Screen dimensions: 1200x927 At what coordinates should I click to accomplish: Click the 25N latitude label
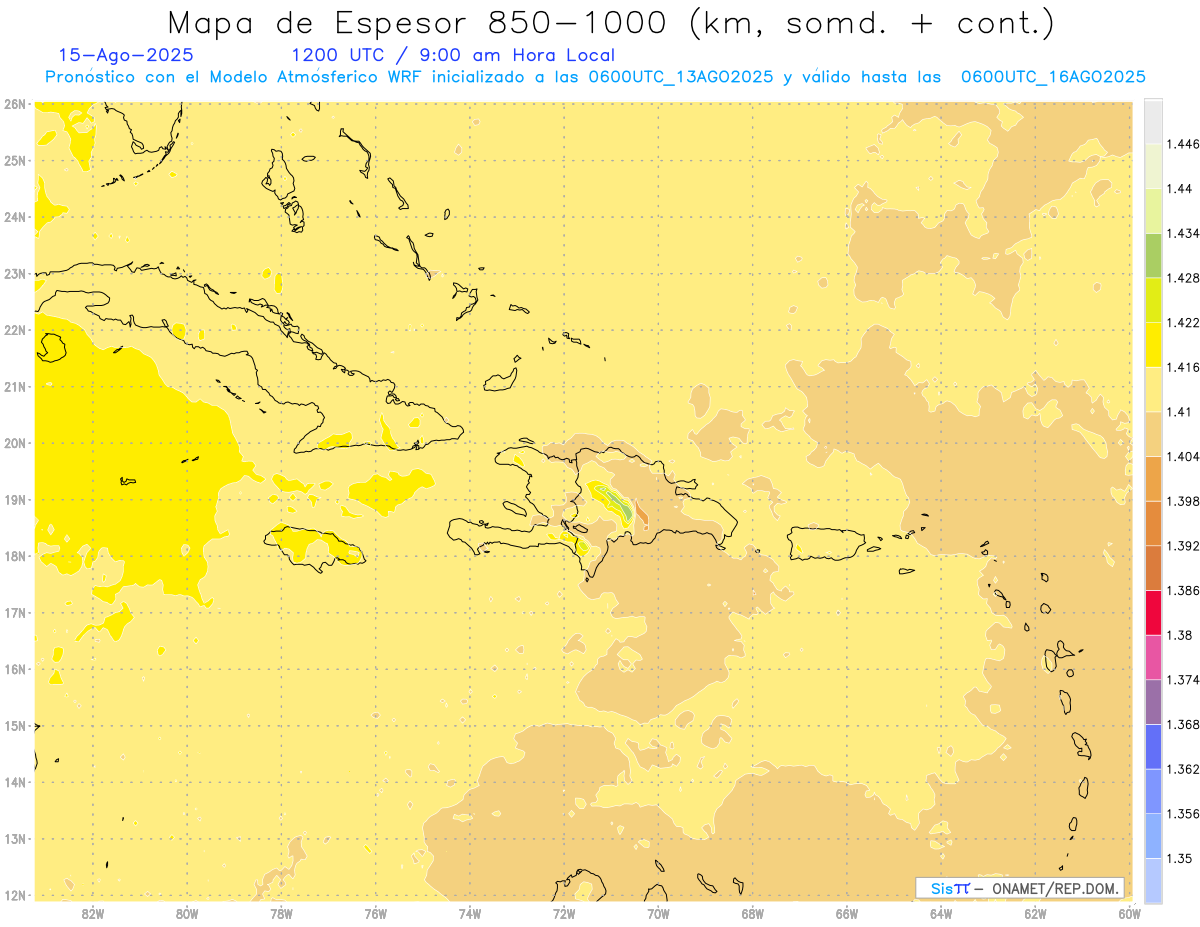coord(14,160)
